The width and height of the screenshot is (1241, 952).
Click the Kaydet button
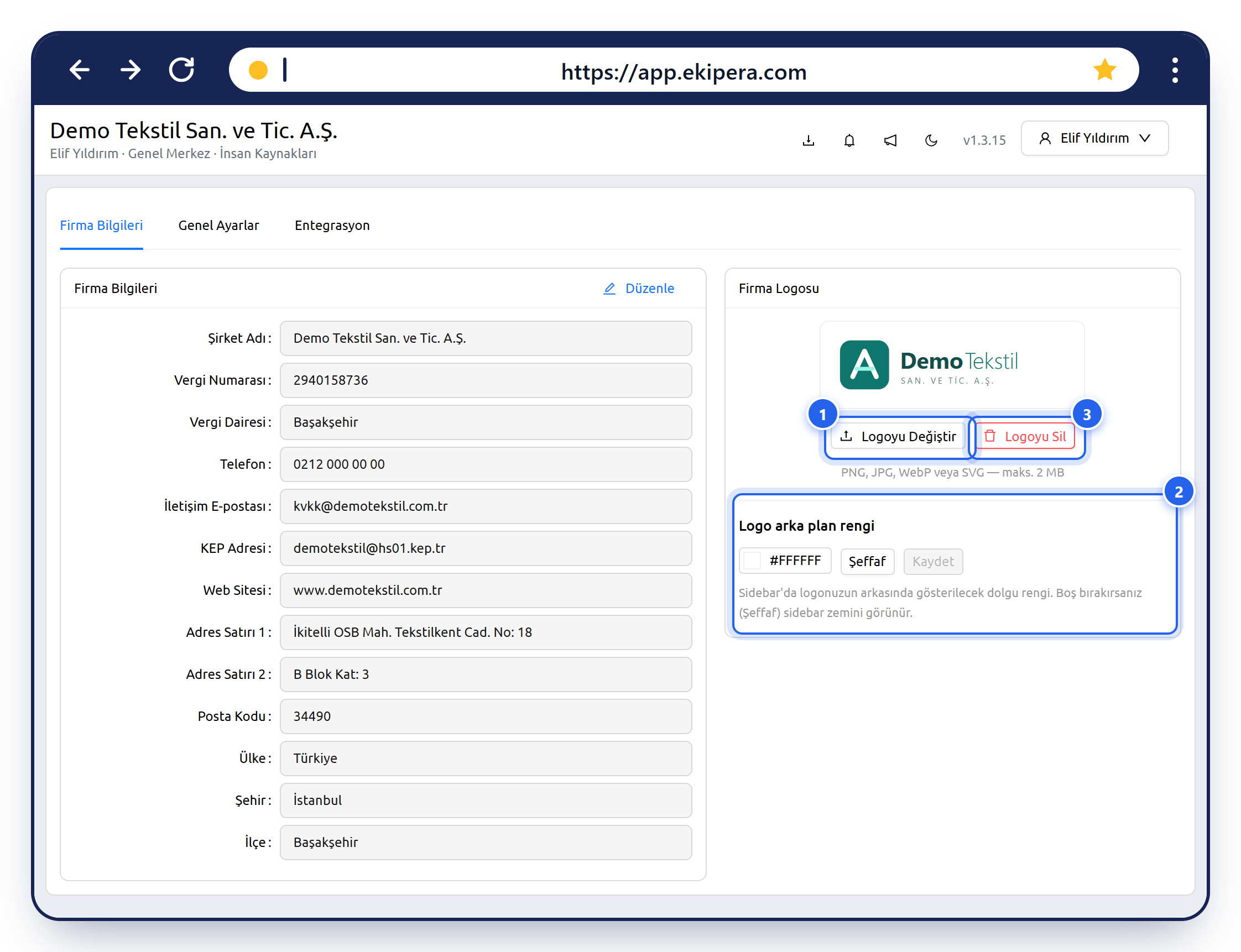pos(932,562)
